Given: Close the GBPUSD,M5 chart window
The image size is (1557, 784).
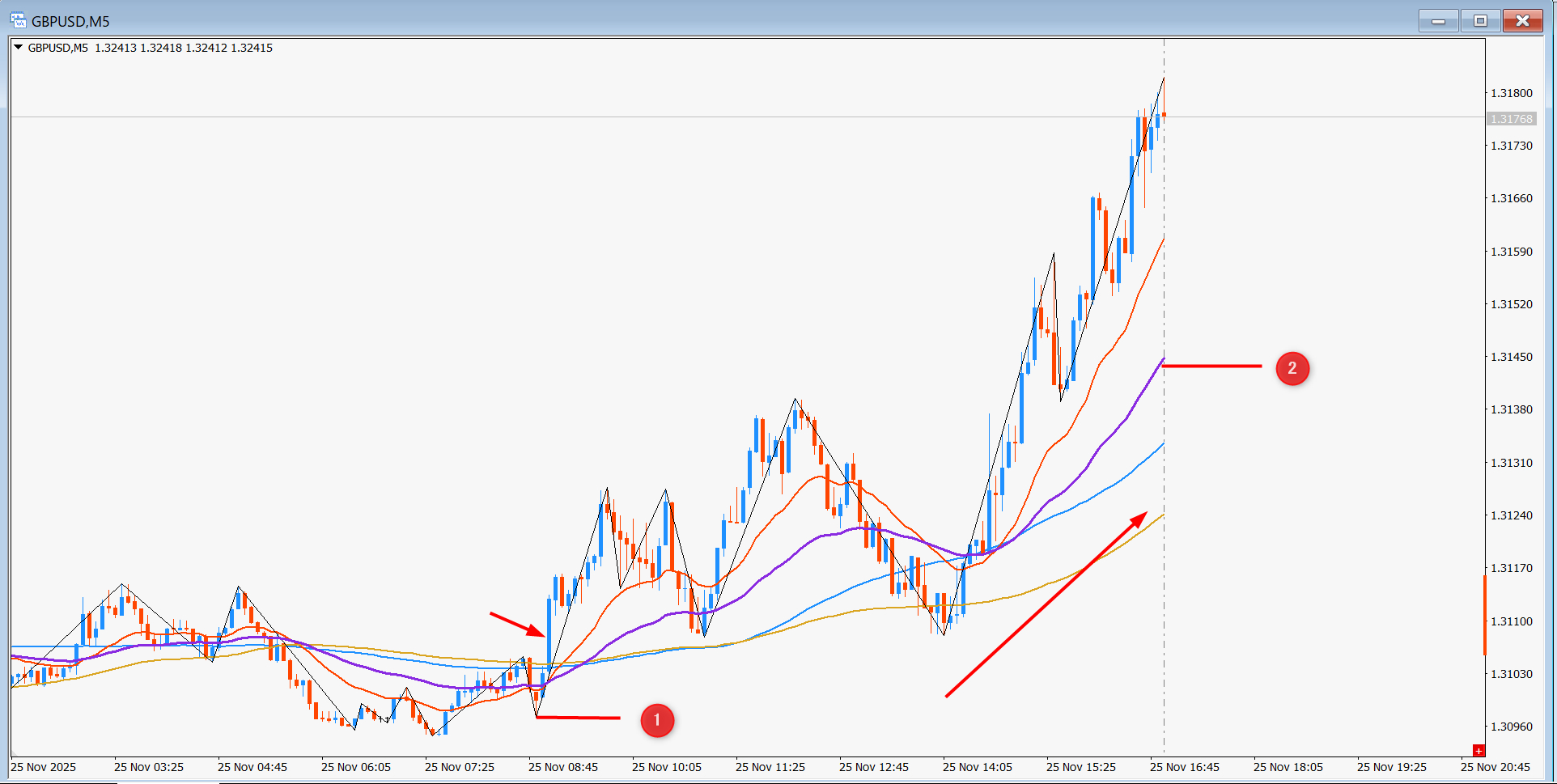Looking at the screenshot, I should click(1522, 21).
